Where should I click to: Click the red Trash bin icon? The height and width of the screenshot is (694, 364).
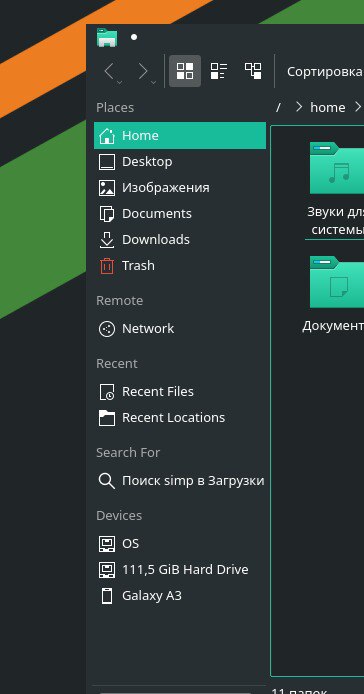[107, 266]
